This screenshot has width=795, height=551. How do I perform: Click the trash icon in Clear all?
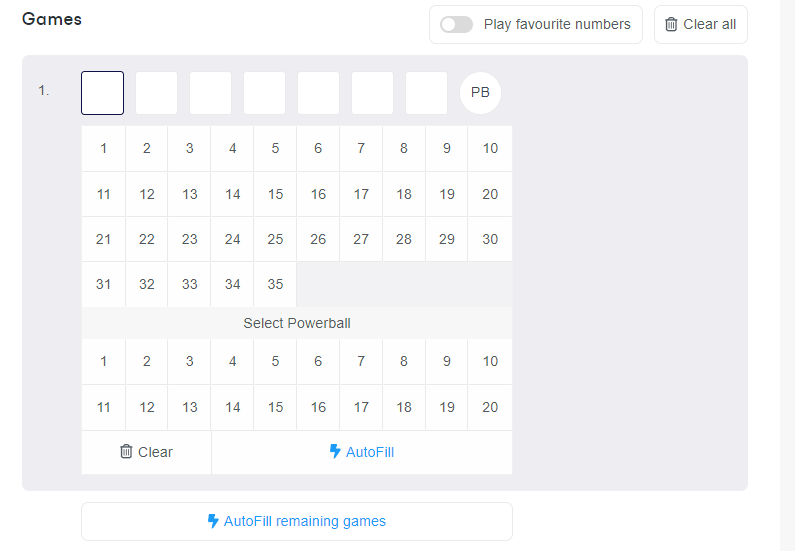[671, 24]
